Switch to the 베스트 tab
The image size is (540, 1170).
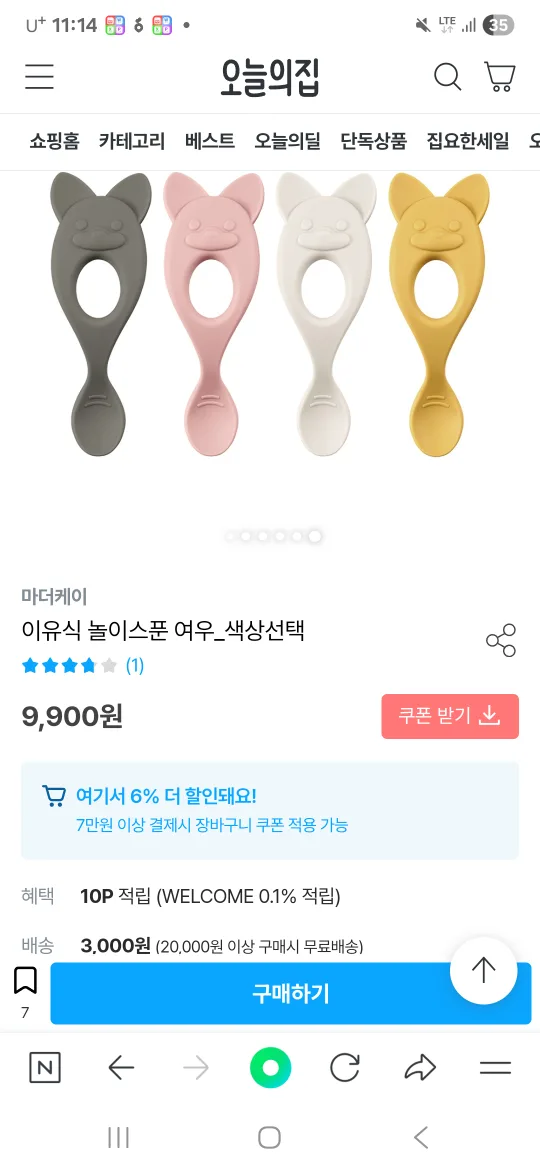click(x=210, y=140)
